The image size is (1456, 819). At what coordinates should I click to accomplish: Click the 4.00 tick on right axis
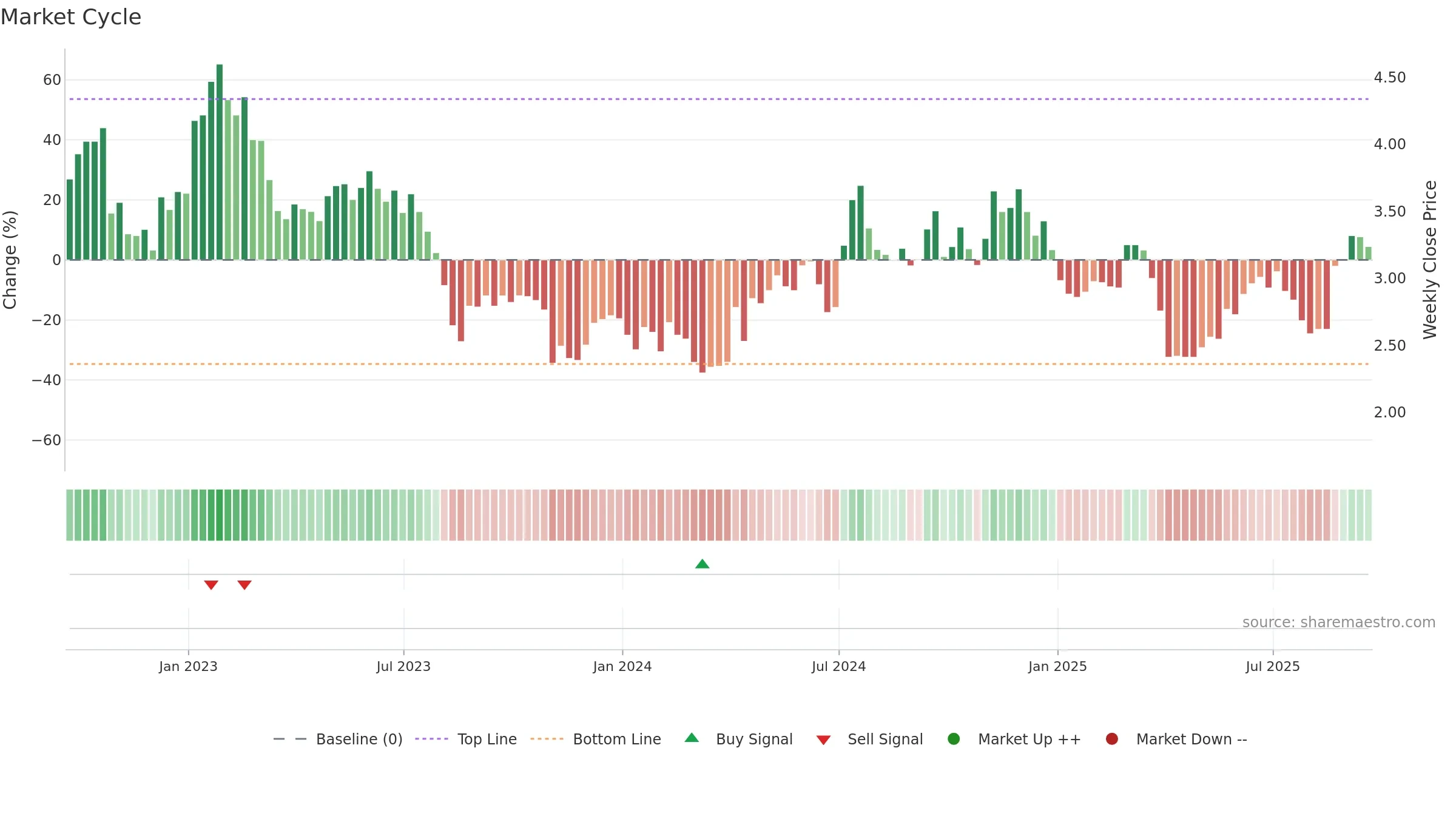[x=1389, y=144]
